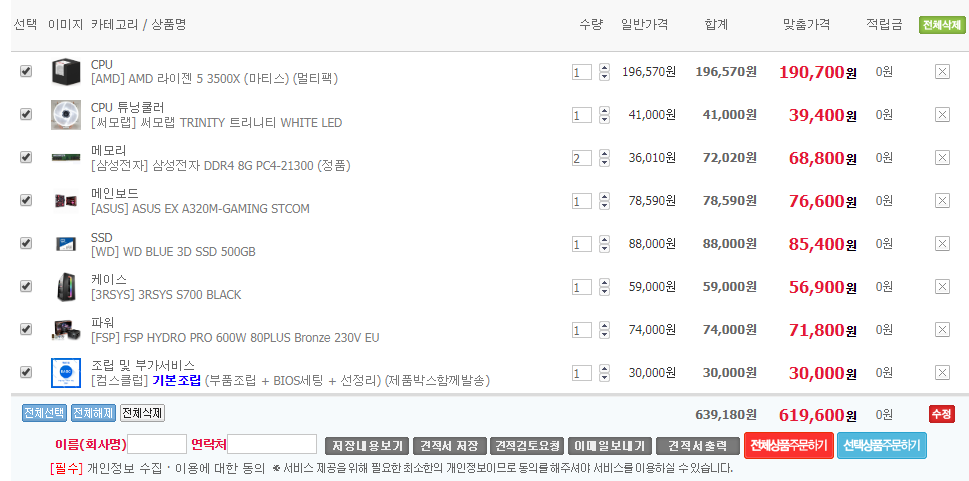The height and width of the screenshot is (481, 969).
Task: Delete the Samsung DDR4 8G memory row
Action: pyautogui.click(x=942, y=158)
